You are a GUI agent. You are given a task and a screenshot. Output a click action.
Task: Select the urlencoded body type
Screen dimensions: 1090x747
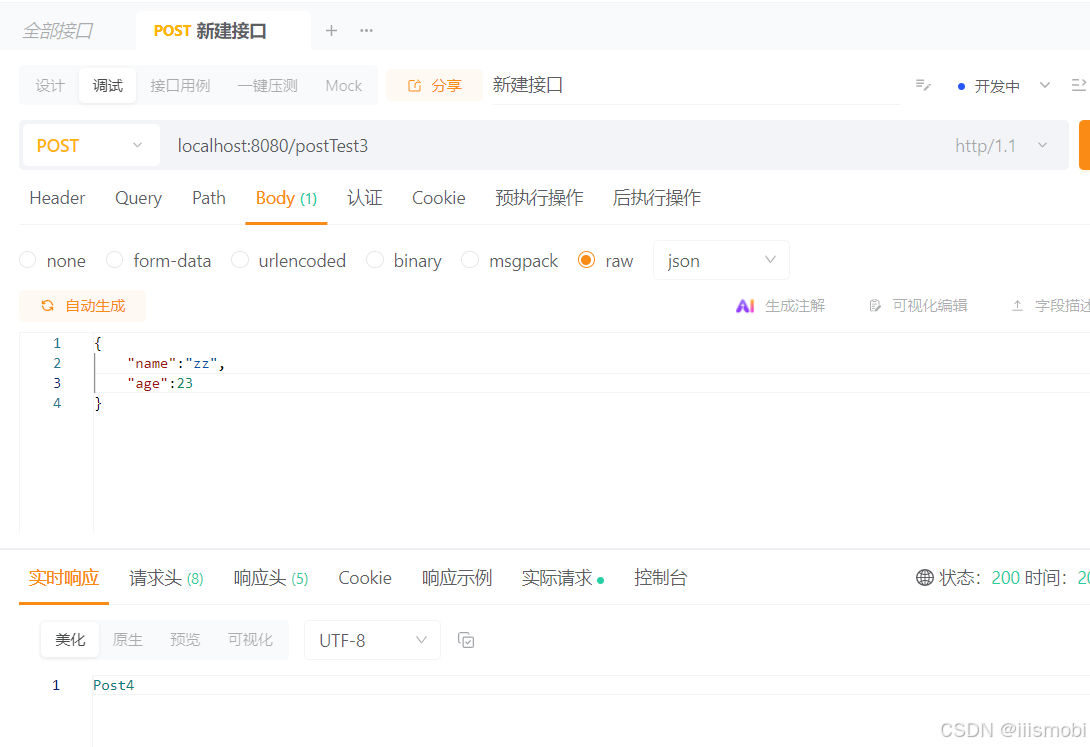[x=240, y=260]
